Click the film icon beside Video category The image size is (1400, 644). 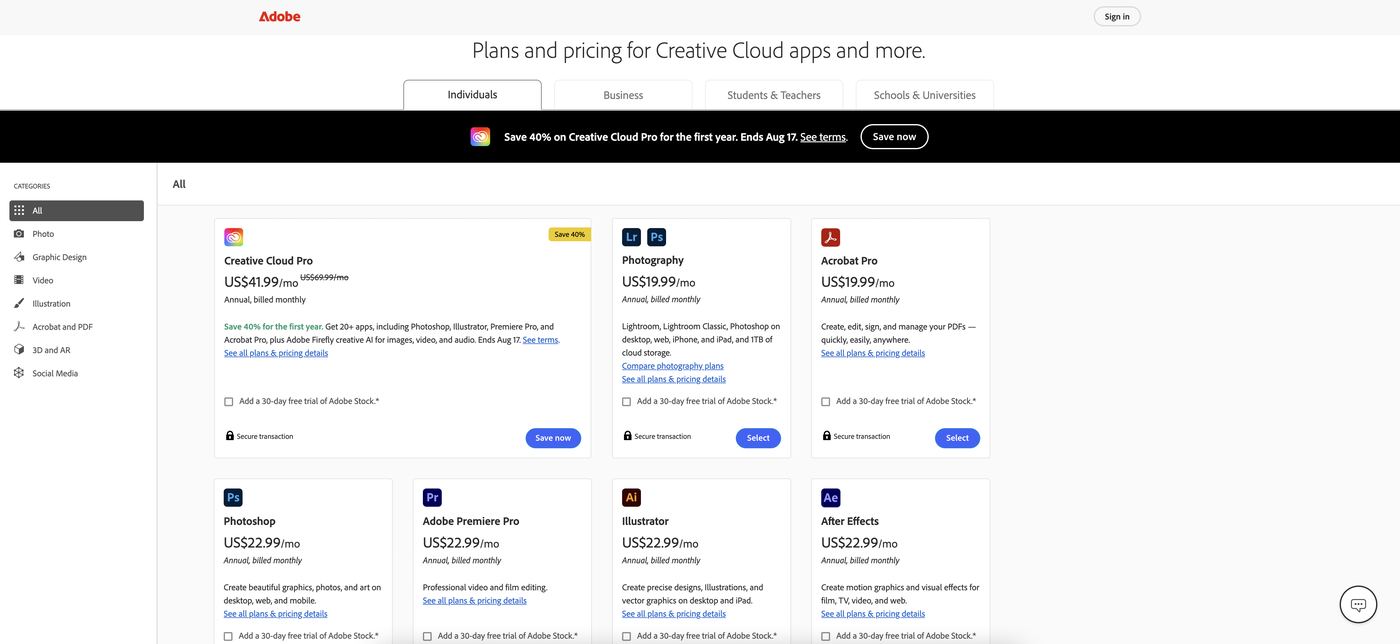(19, 280)
